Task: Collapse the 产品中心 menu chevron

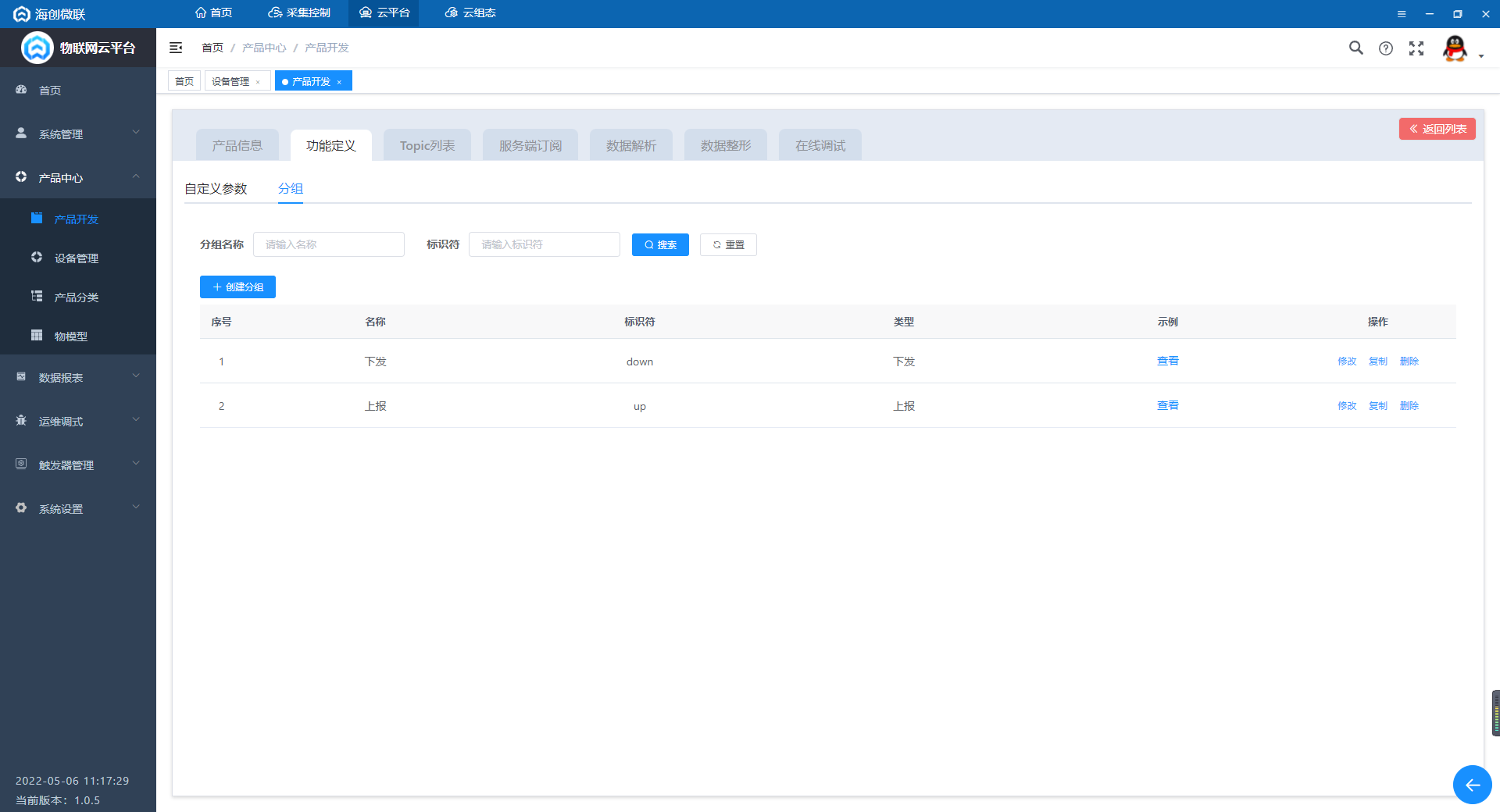Action: [136, 176]
